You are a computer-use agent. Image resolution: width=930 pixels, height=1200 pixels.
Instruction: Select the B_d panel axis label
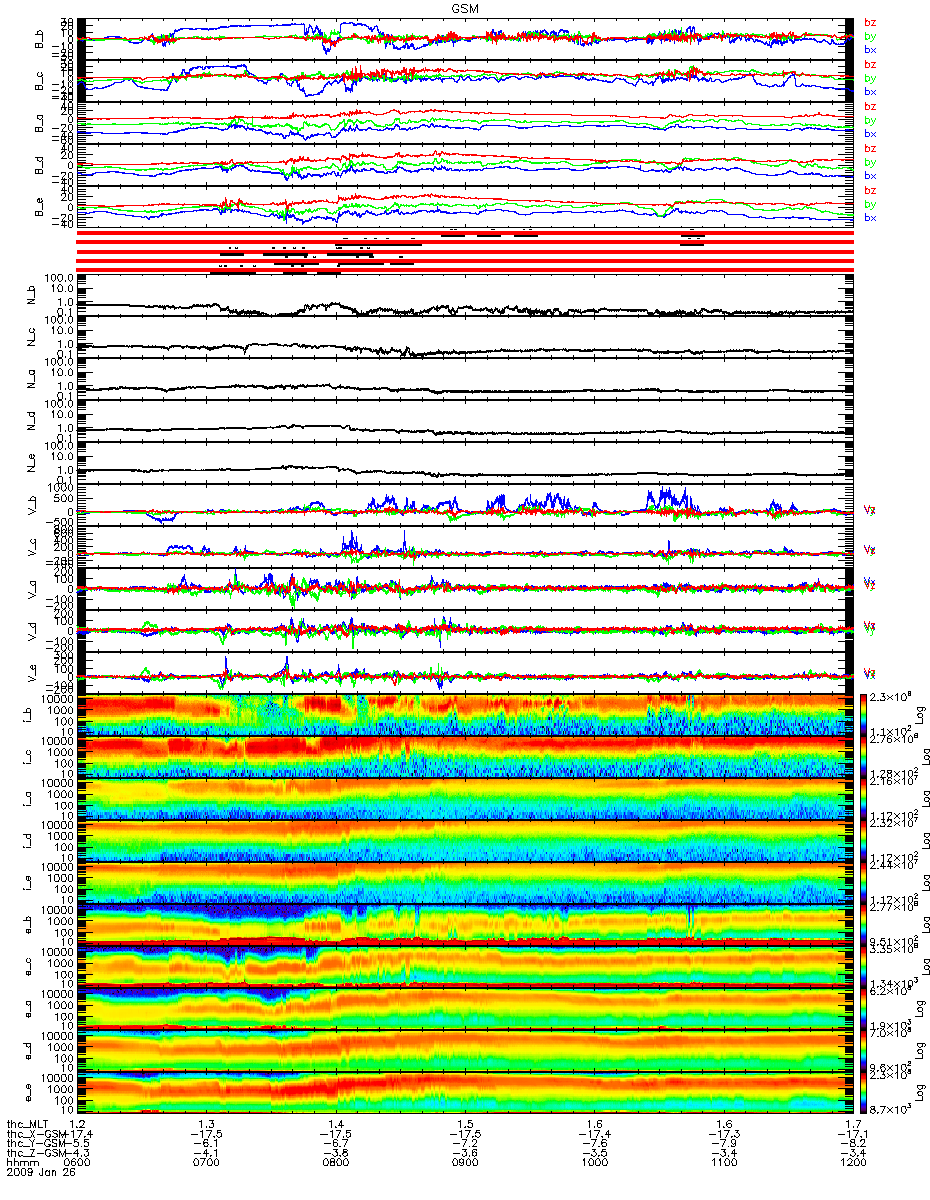38,165
